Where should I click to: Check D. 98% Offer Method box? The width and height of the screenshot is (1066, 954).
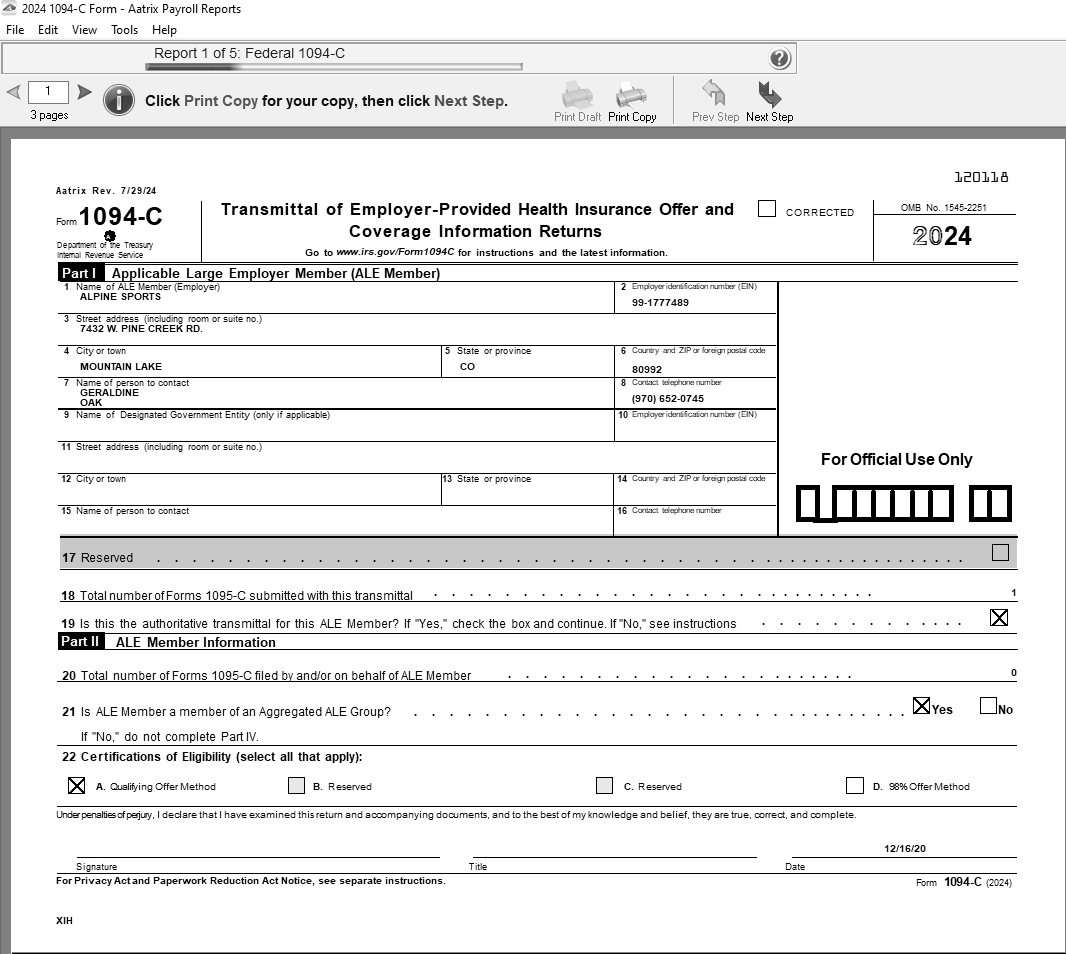(x=855, y=785)
